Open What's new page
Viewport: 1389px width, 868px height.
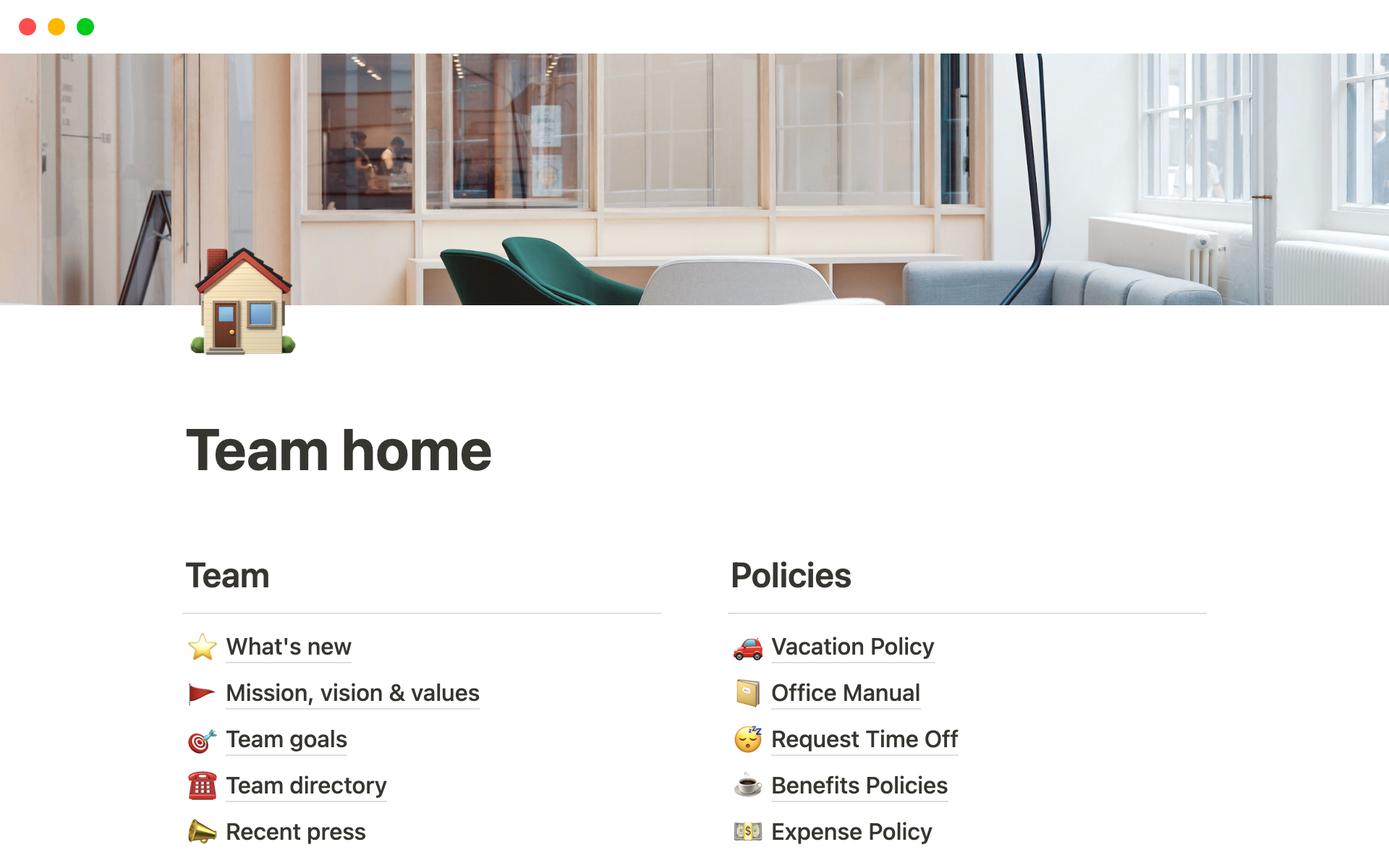pos(287,645)
